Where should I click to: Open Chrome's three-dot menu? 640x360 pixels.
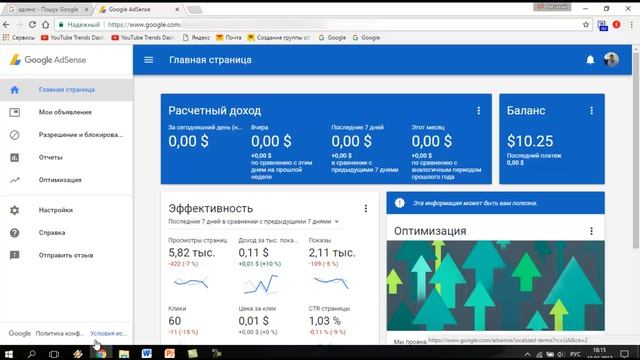pos(631,24)
